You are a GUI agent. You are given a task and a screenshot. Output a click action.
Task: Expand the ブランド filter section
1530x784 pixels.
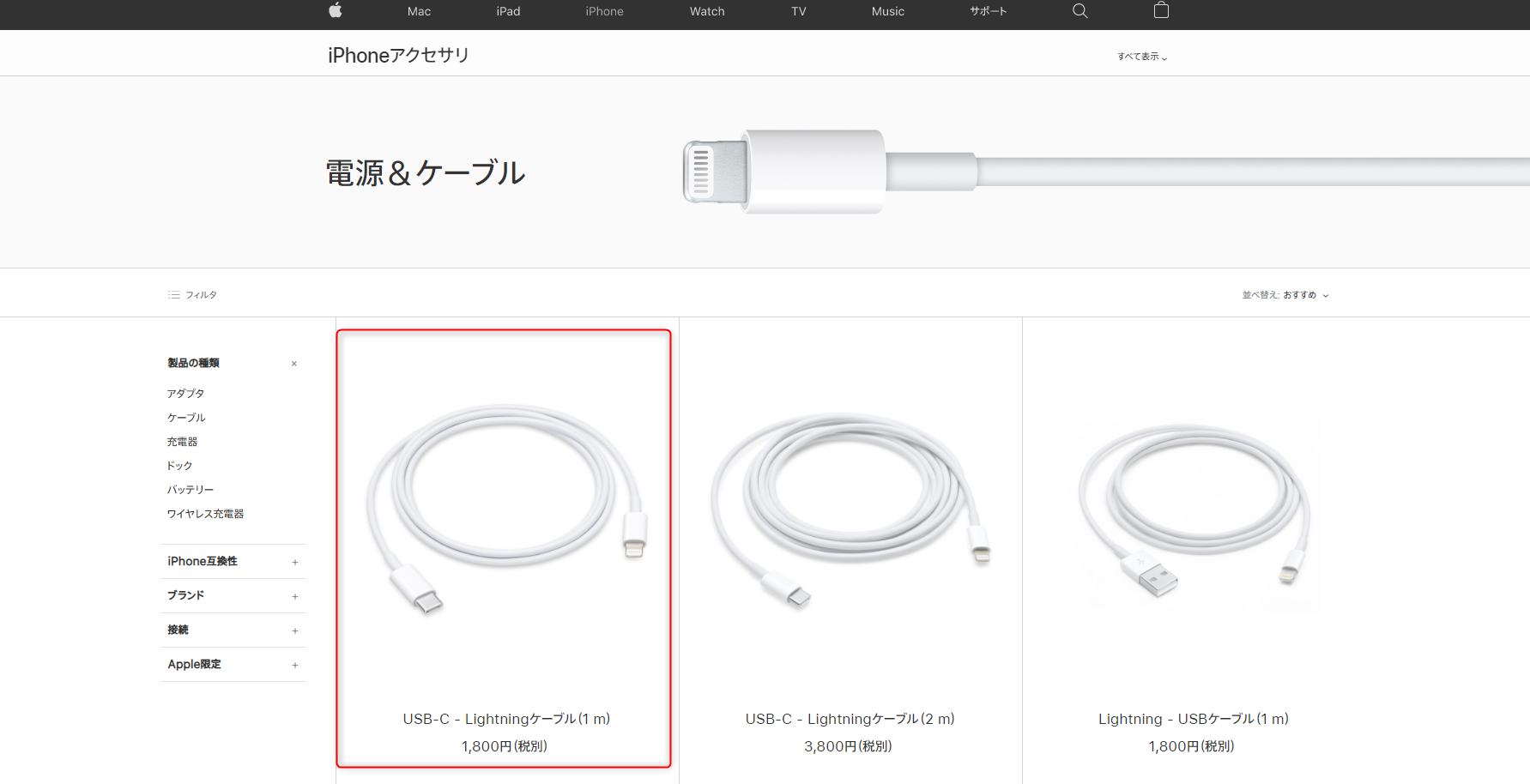tap(295, 596)
